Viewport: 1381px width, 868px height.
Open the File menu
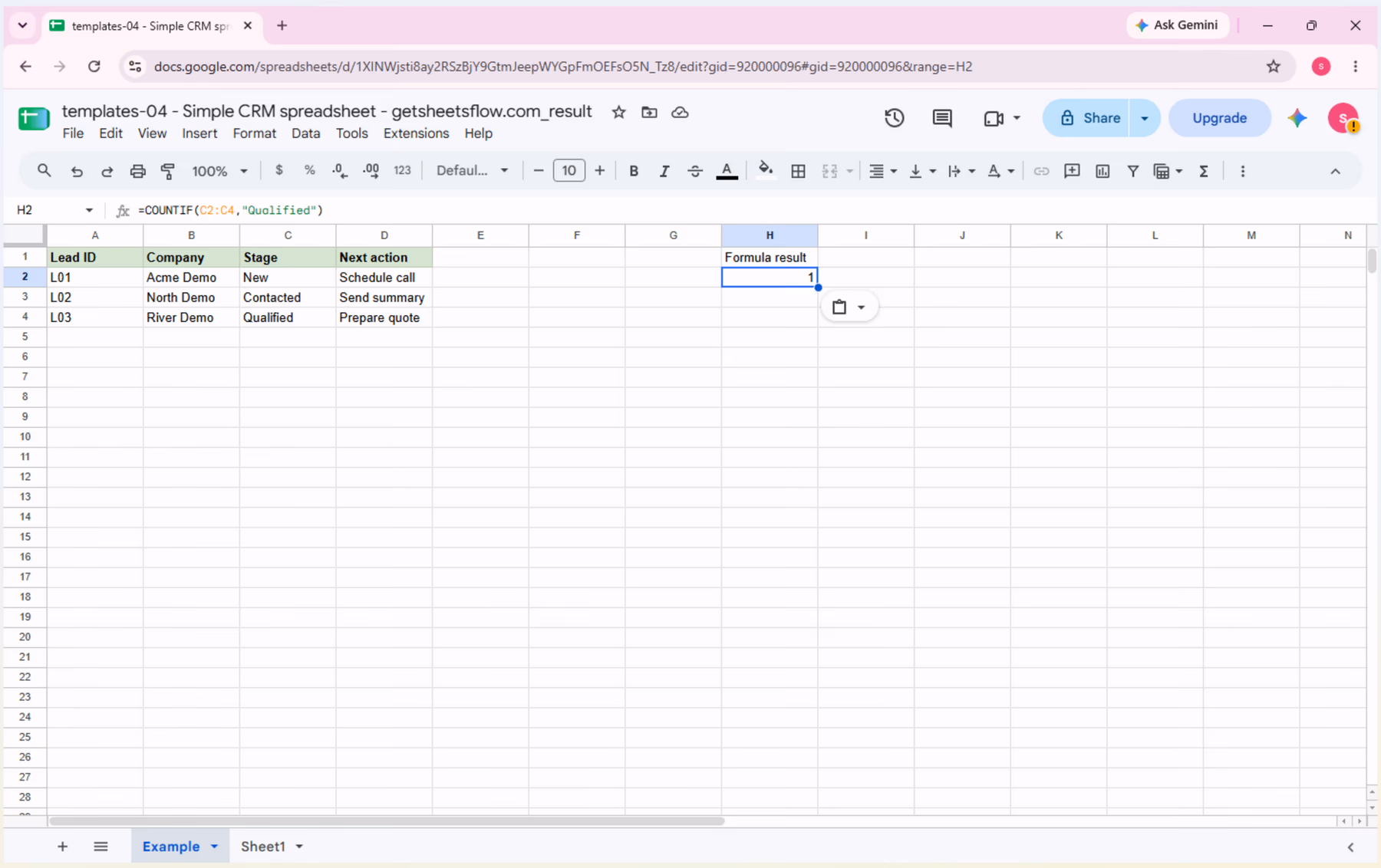73,133
